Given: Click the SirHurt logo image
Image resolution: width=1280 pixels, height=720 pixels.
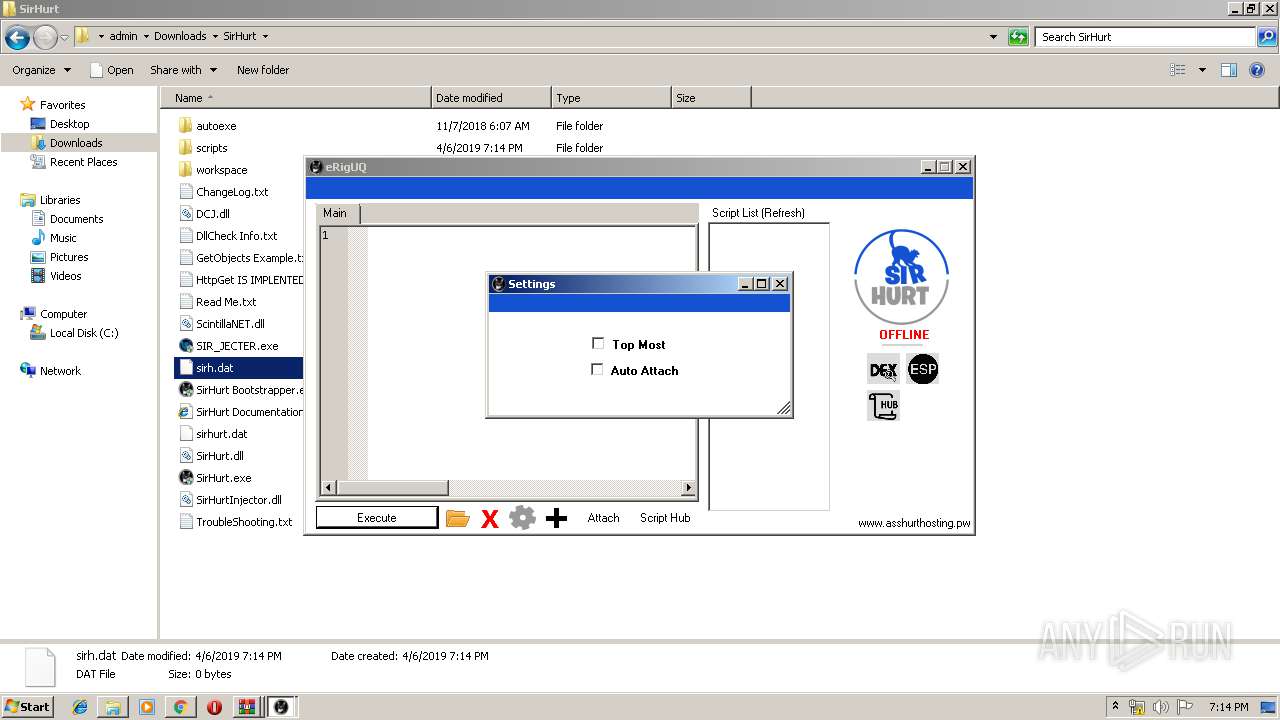Looking at the screenshot, I should point(901,277).
